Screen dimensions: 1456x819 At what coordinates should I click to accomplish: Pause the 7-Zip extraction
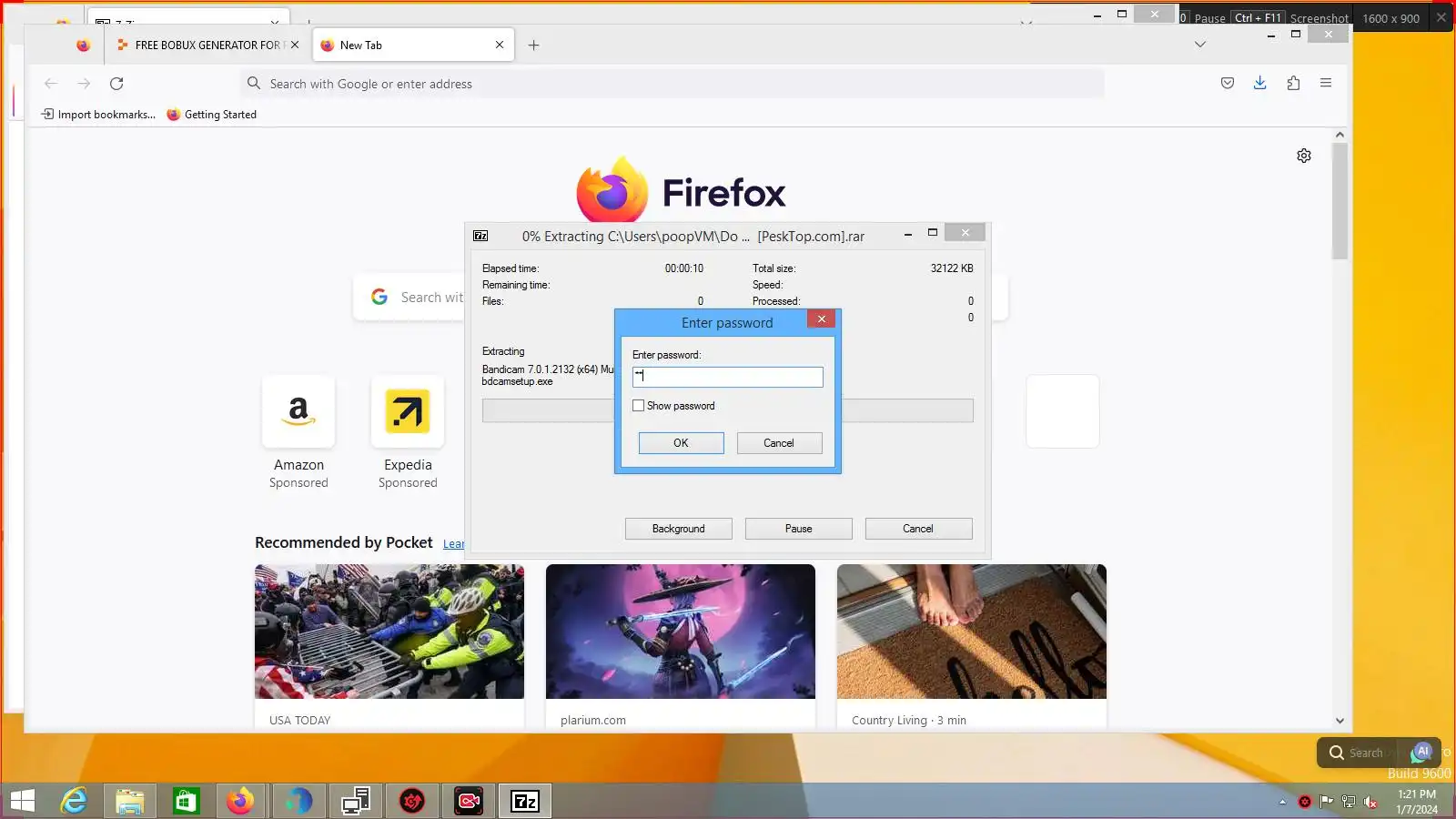799,529
